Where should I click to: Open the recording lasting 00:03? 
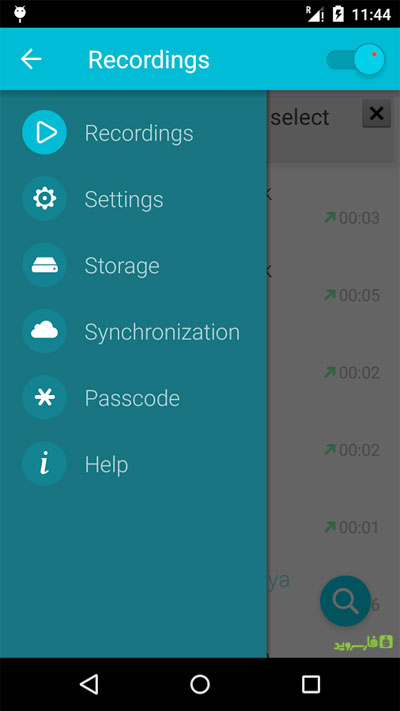(x=333, y=218)
